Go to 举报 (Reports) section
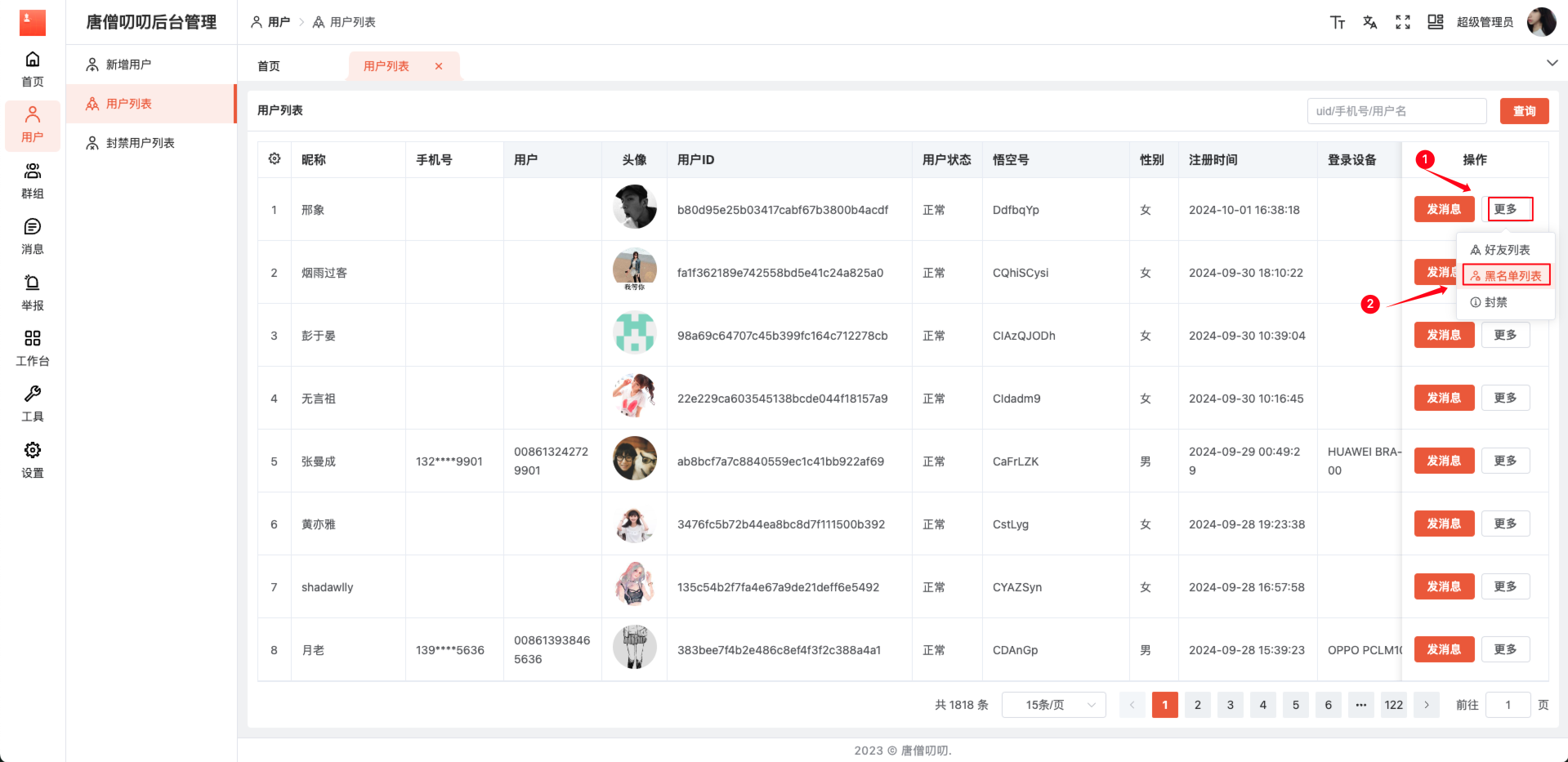This screenshot has height=762, width=1568. tap(33, 292)
